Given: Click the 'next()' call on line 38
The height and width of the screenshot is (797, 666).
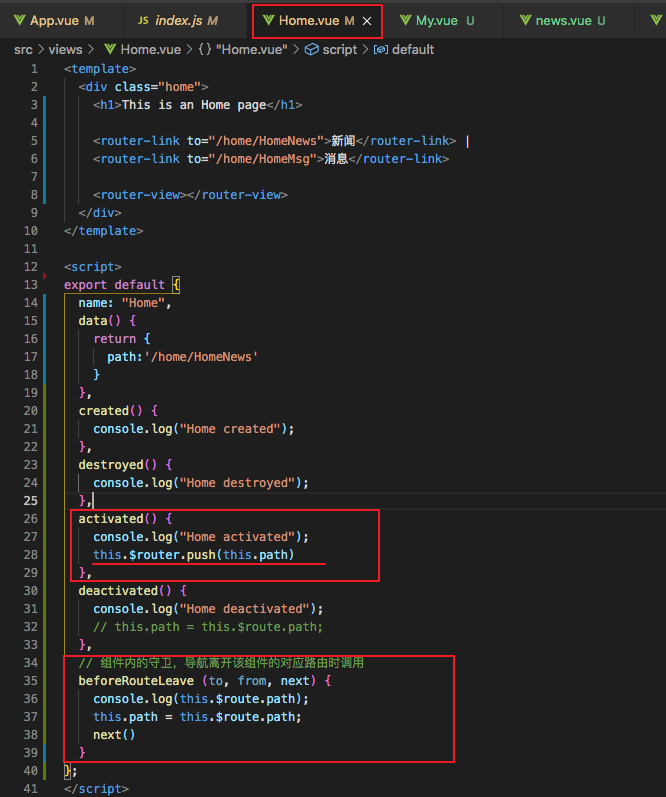Looking at the screenshot, I should pos(114,734).
